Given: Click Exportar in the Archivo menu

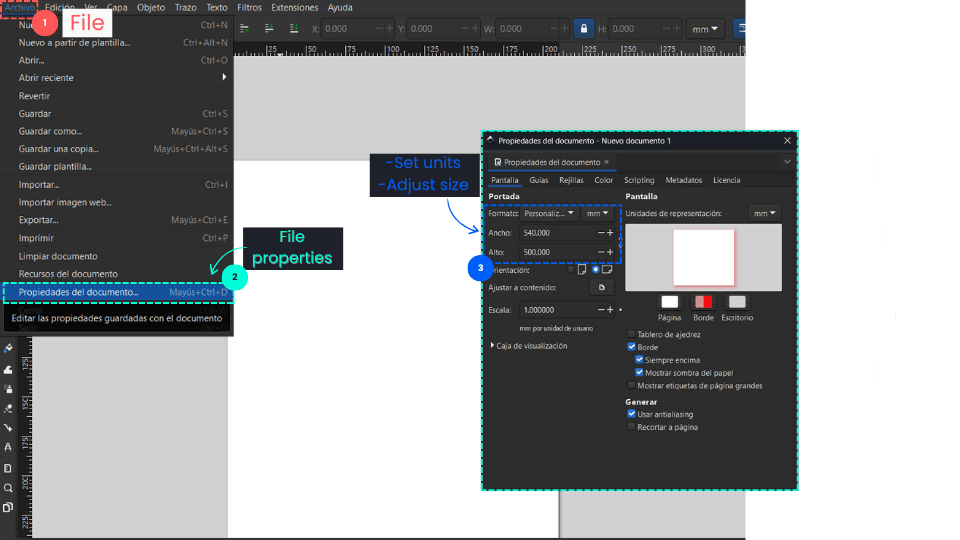Looking at the screenshot, I should tap(39, 220).
